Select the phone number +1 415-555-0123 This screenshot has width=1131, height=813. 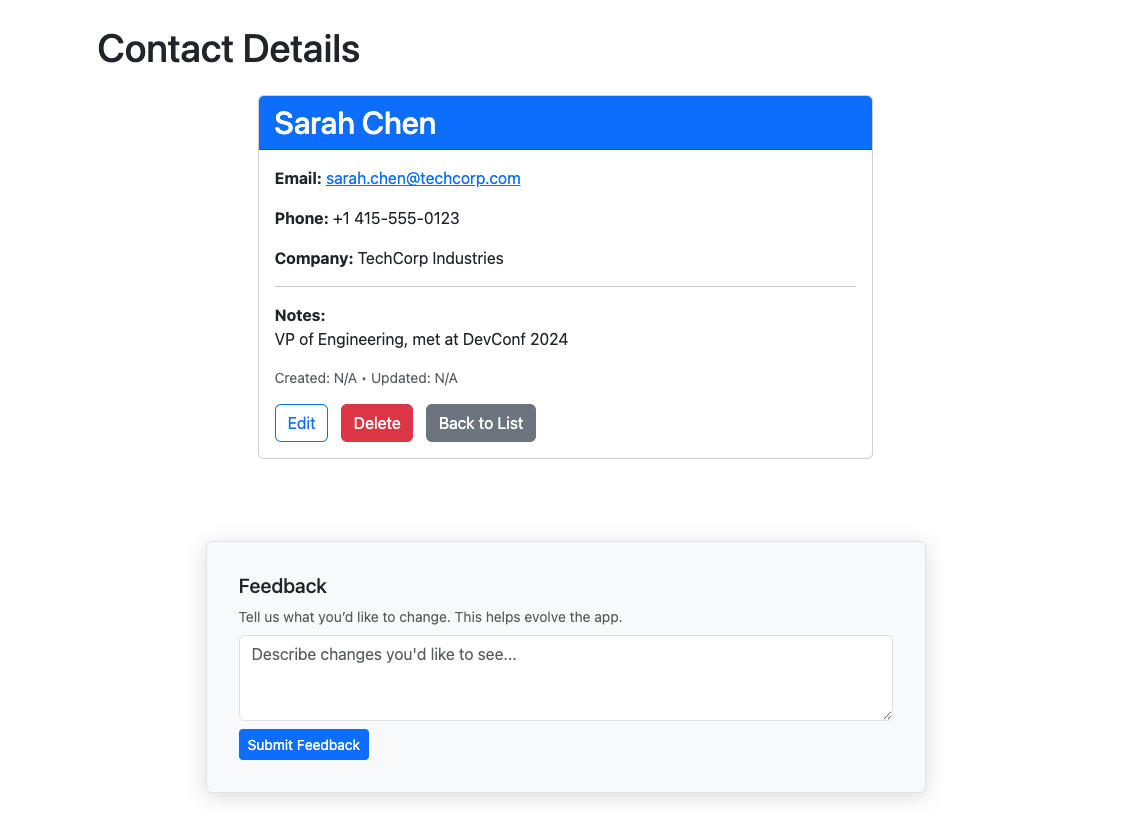coord(396,219)
